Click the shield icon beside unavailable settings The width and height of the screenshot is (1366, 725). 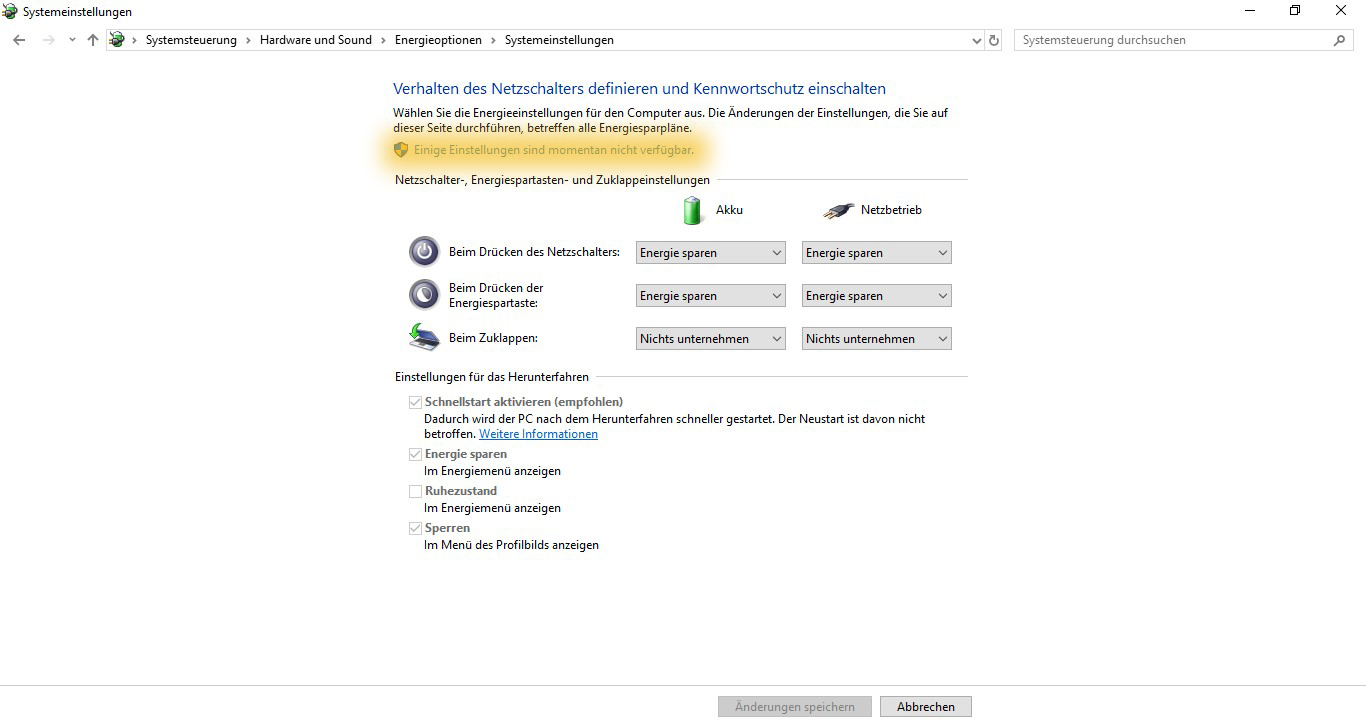click(x=401, y=150)
